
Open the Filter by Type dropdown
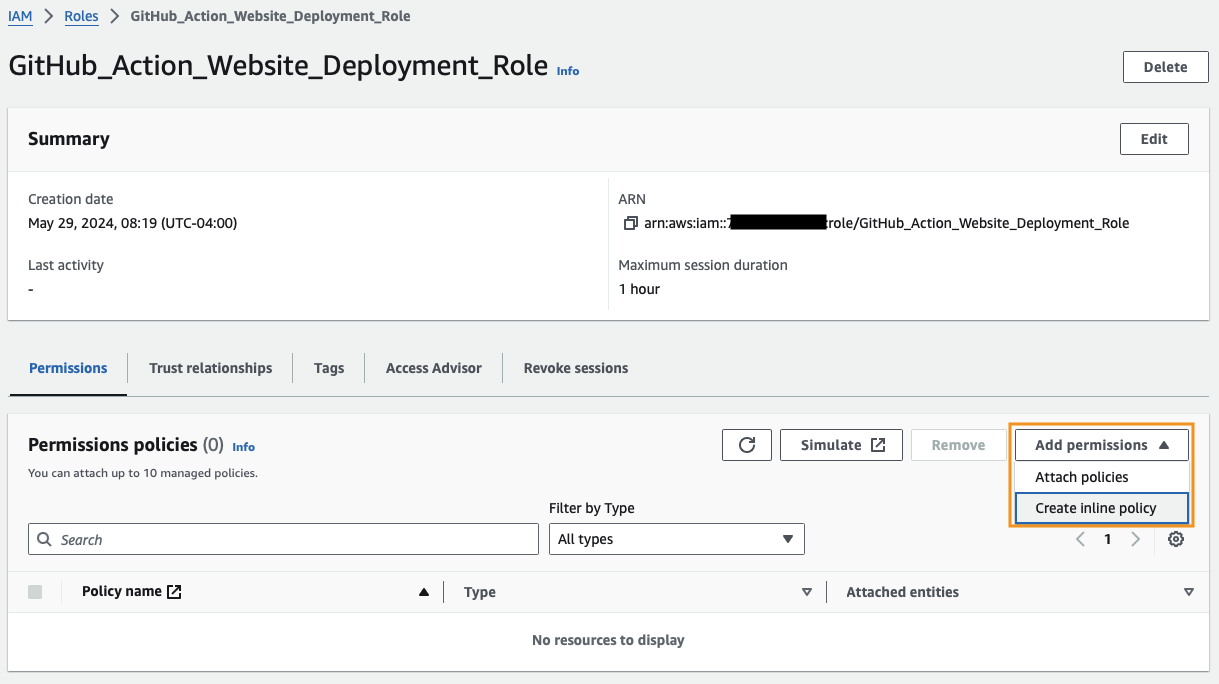(x=677, y=539)
